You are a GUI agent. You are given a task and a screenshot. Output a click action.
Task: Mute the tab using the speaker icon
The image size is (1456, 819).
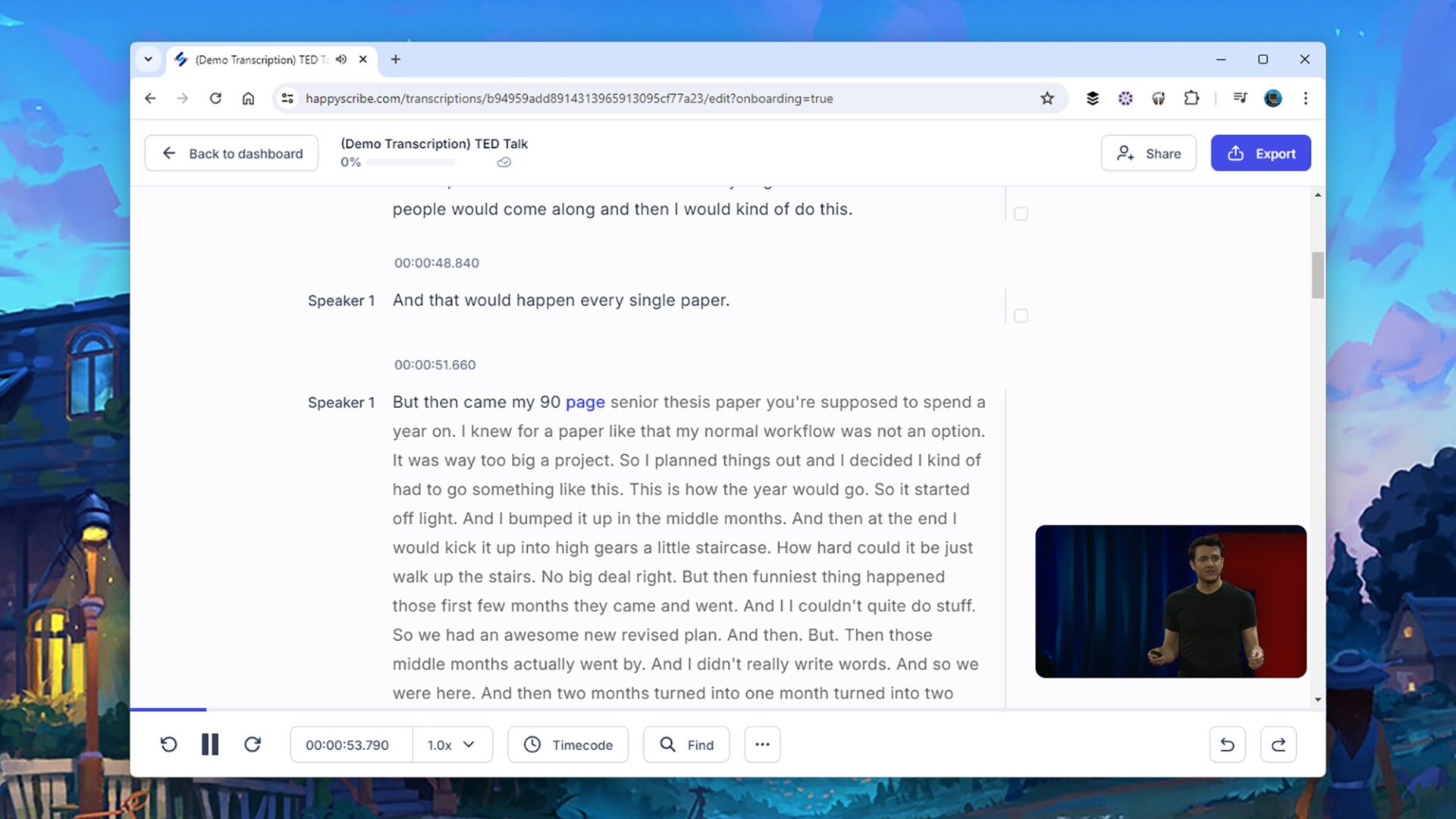(x=341, y=59)
